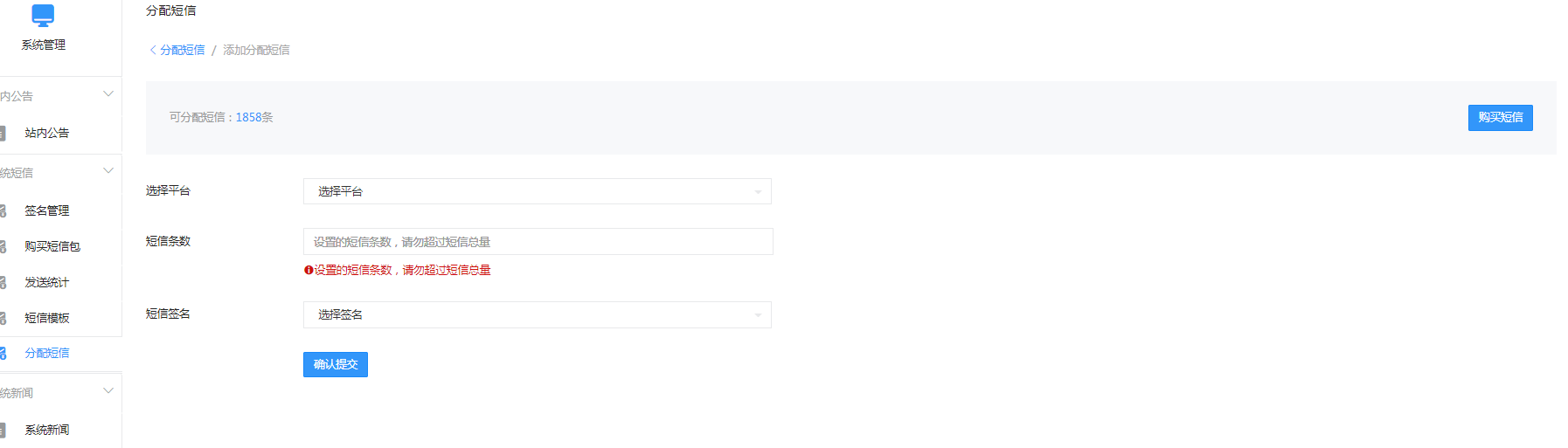Collapse the 系统新闻 section chevron

(108, 391)
